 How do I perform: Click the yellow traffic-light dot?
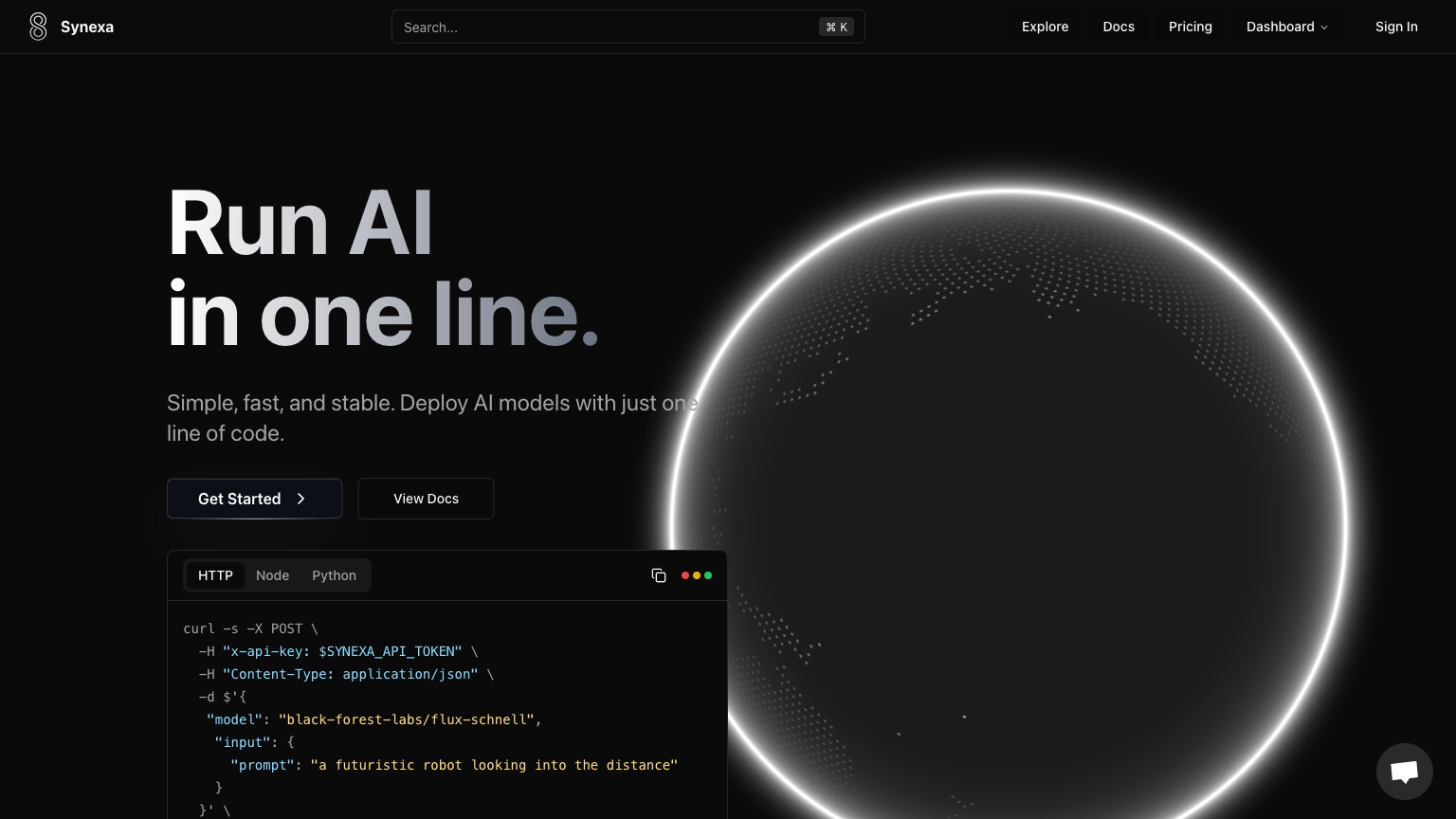pyautogui.click(x=697, y=575)
